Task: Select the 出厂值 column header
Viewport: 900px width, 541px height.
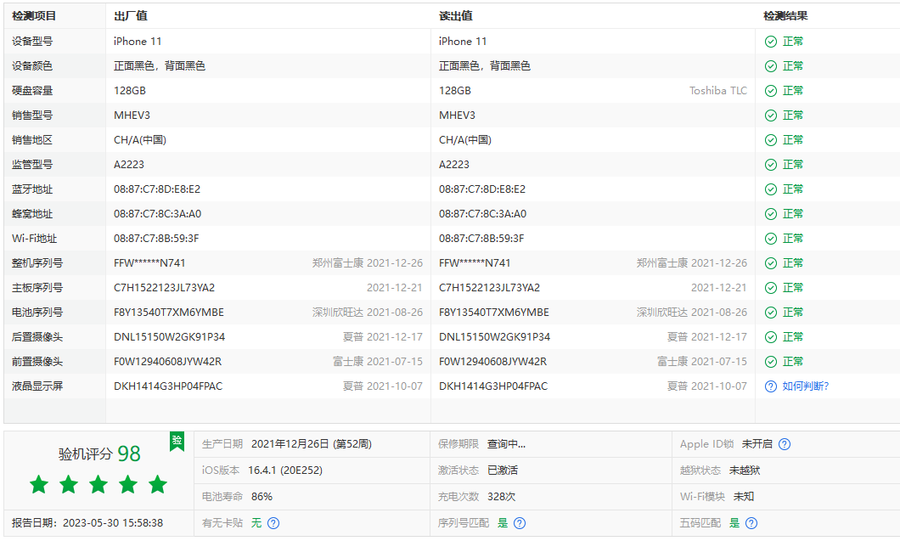Action: click(x=131, y=16)
